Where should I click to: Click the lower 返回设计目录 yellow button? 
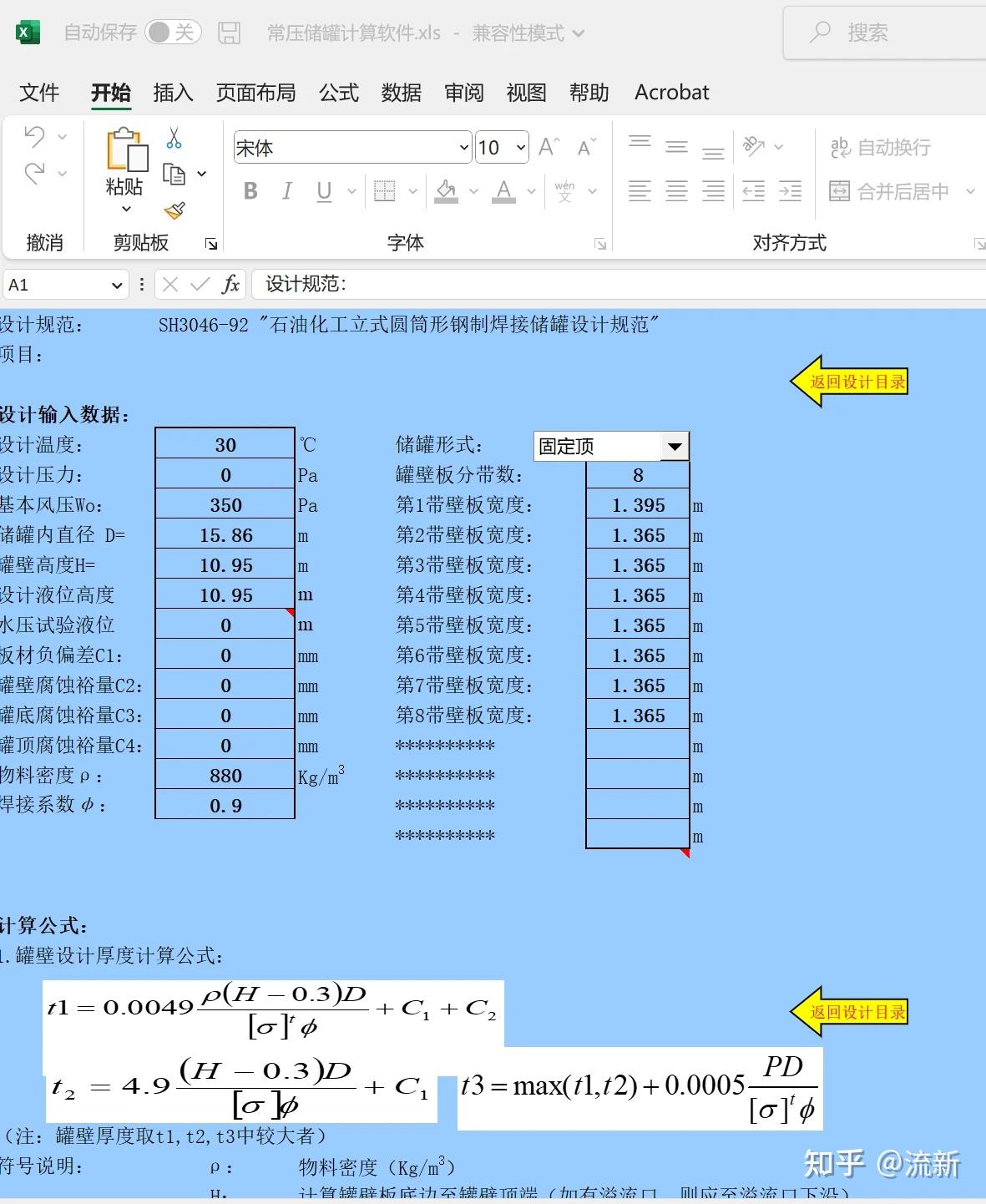pos(851,1011)
